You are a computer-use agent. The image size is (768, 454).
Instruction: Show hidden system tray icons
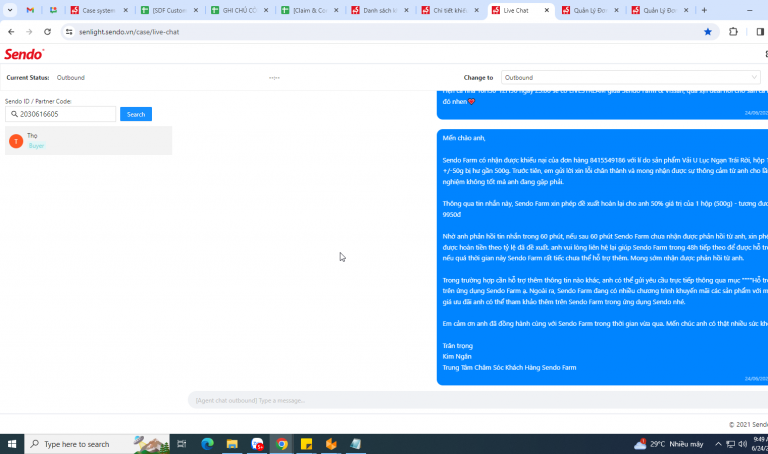(718, 444)
